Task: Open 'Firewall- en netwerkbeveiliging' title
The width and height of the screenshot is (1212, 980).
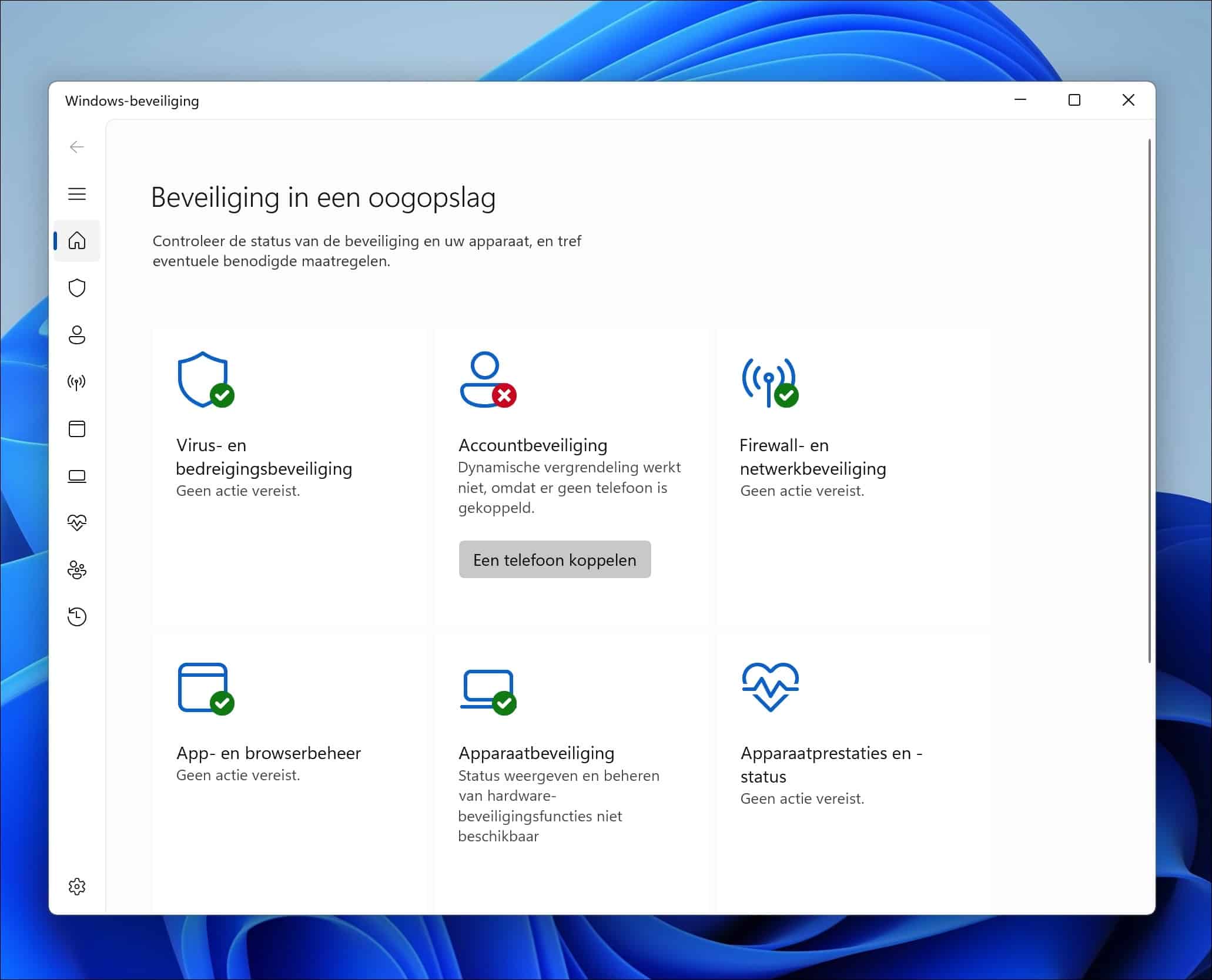Action: pos(813,457)
